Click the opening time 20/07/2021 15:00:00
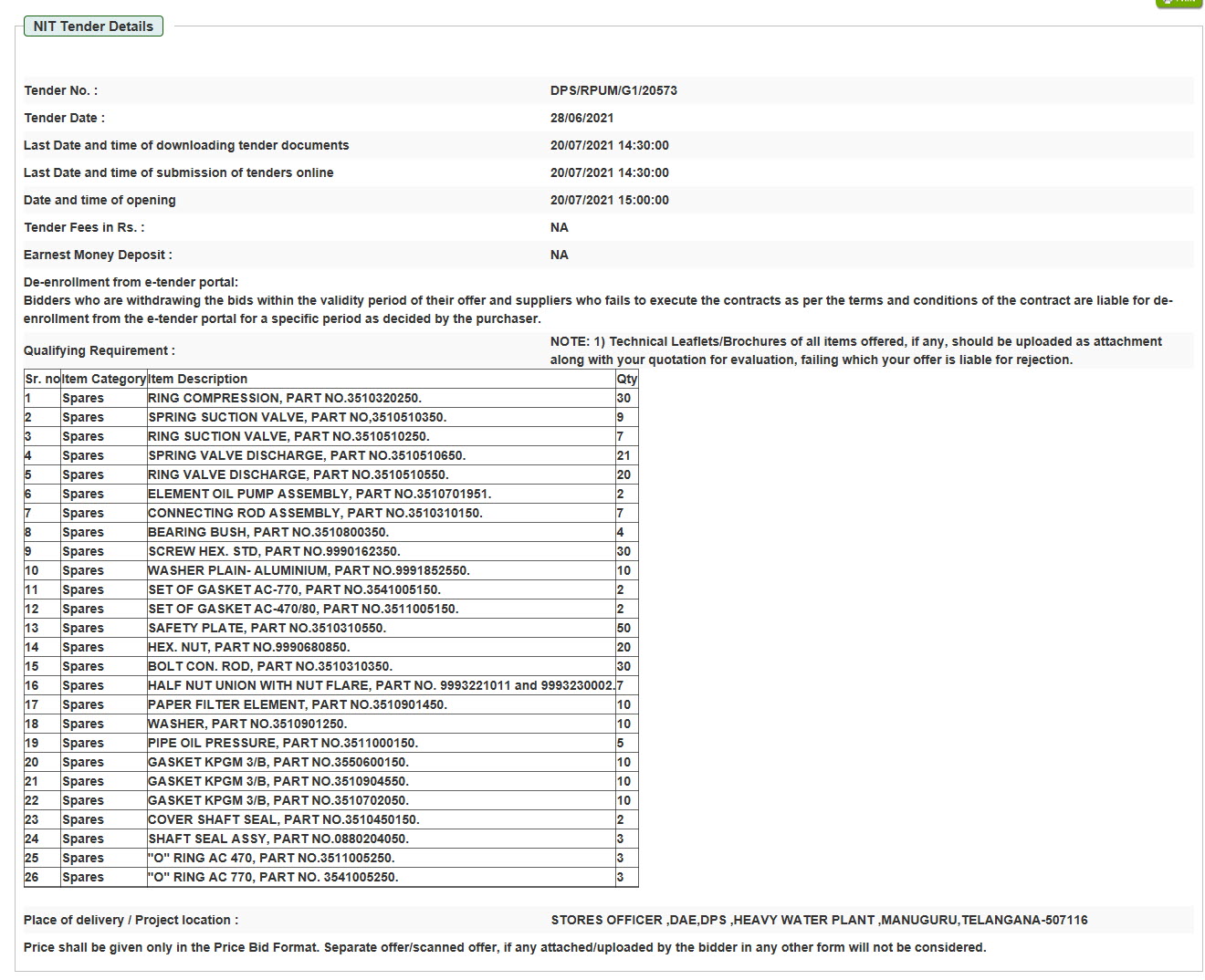Image resolution: width=1205 pixels, height=980 pixels. click(x=609, y=200)
